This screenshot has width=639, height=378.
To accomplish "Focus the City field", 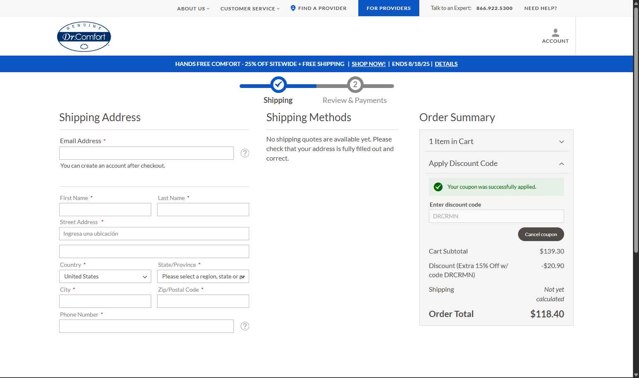I will [x=105, y=301].
